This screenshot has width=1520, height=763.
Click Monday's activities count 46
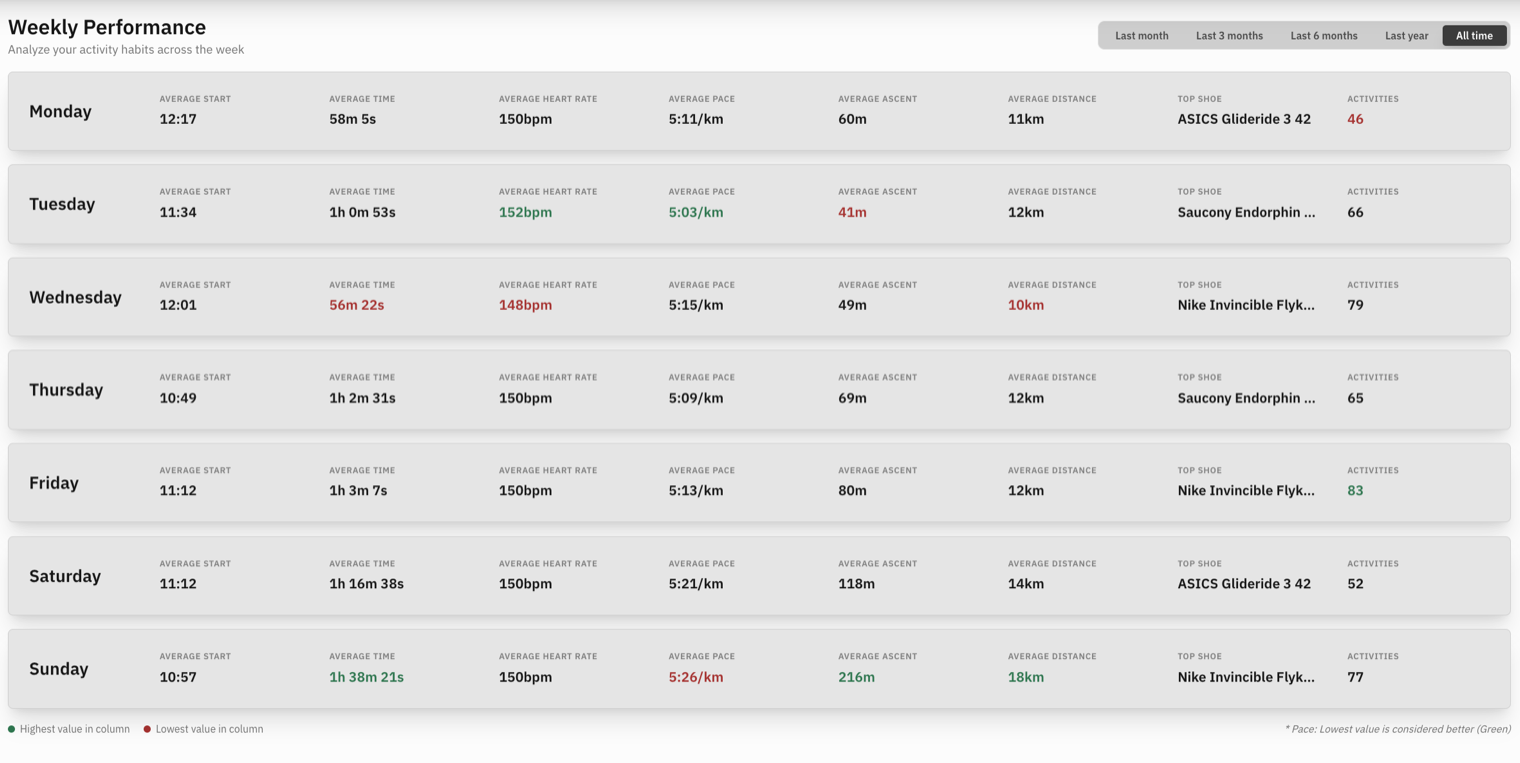click(x=1355, y=119)
